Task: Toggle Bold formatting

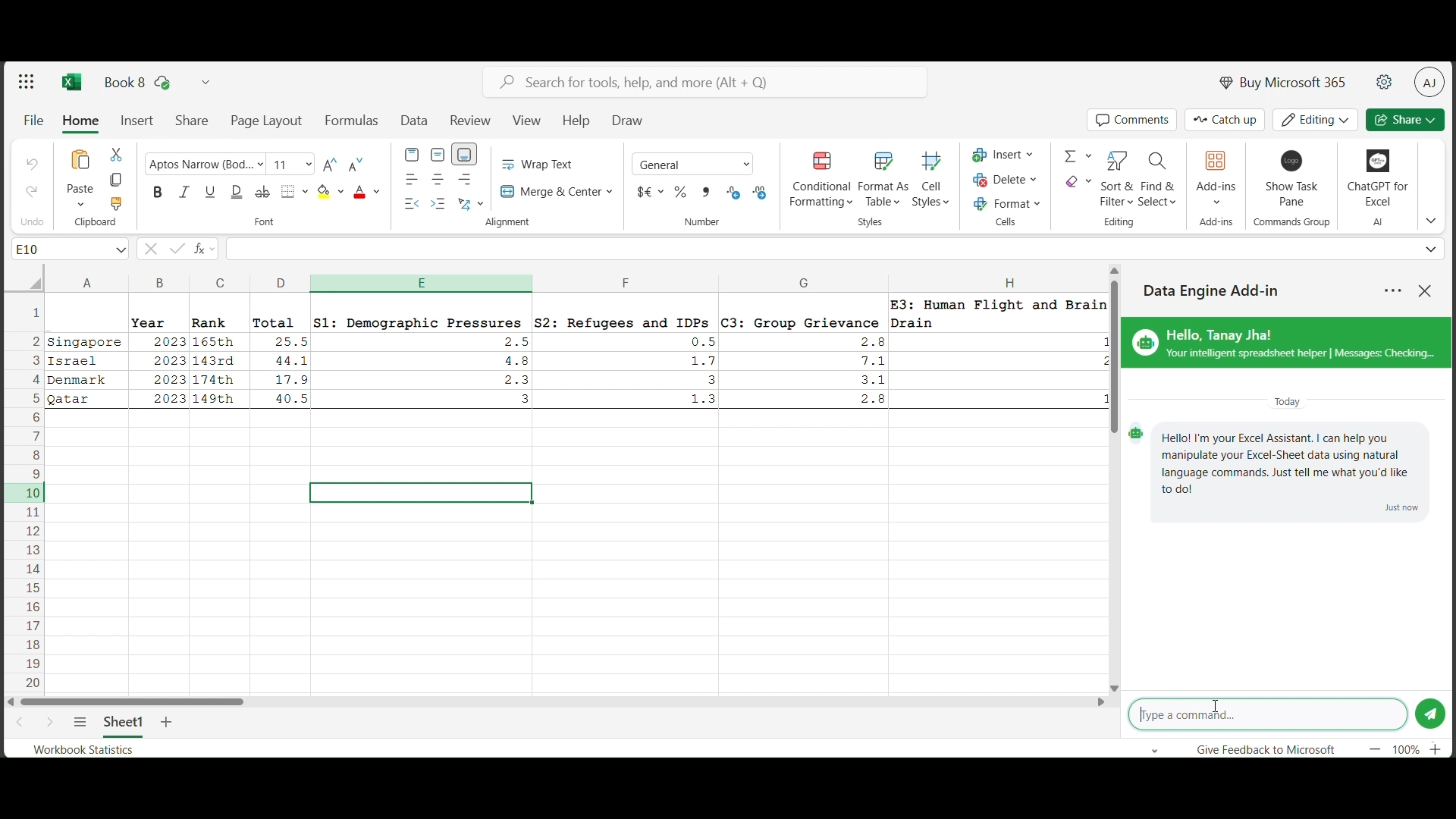Action: point(158,193)
